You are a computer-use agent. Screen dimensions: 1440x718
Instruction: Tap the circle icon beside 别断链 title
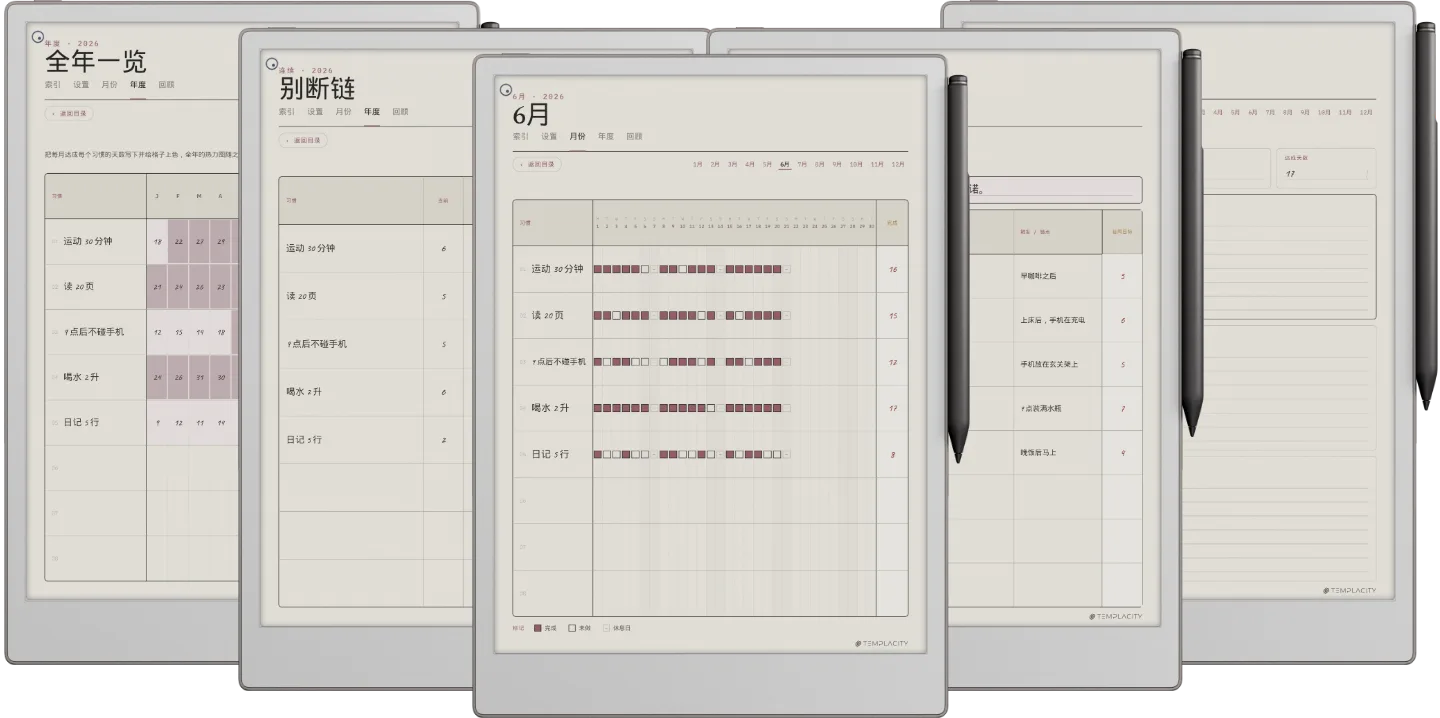click(x=271, y=64)
